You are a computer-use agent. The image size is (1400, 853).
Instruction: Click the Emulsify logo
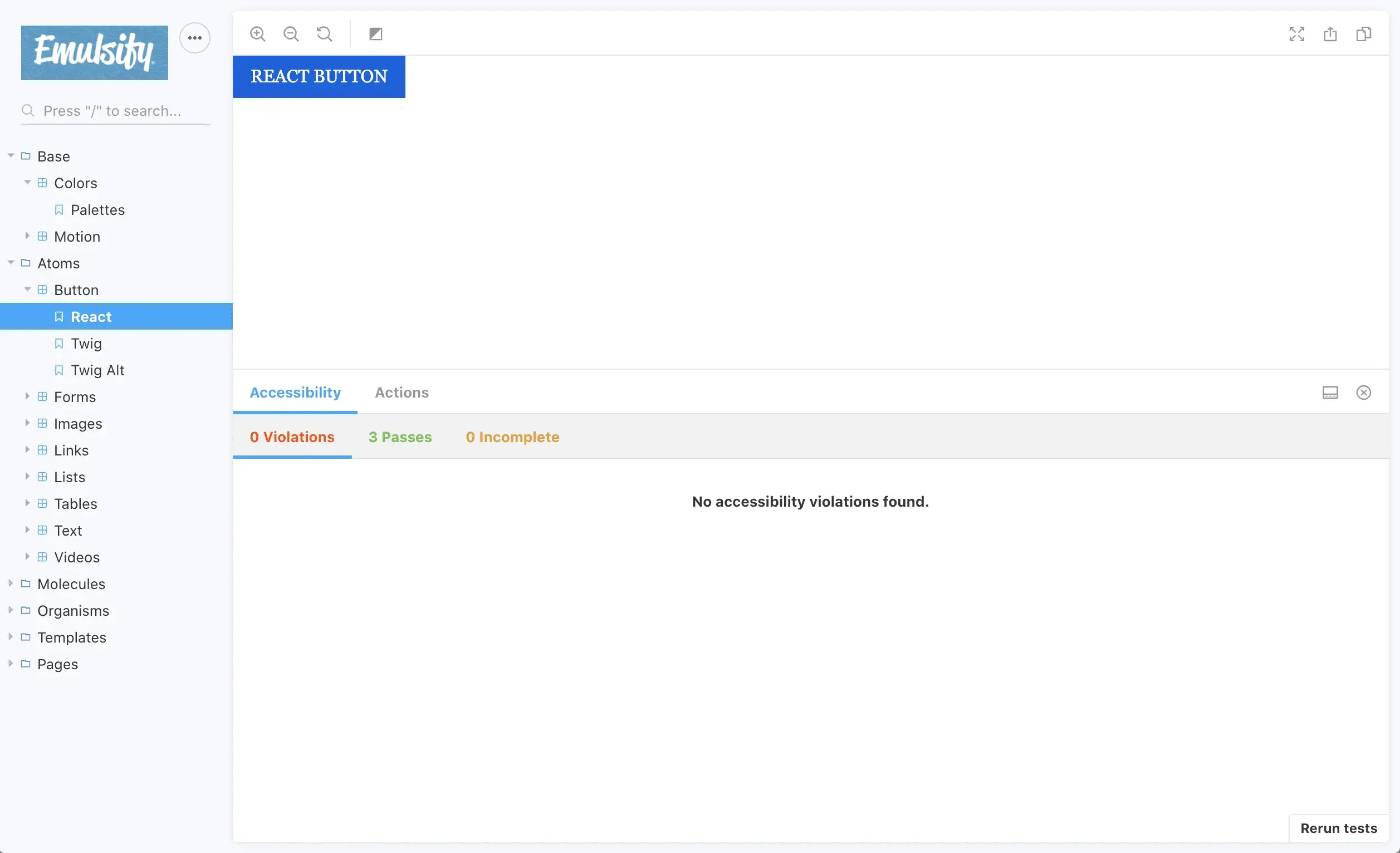94,52
